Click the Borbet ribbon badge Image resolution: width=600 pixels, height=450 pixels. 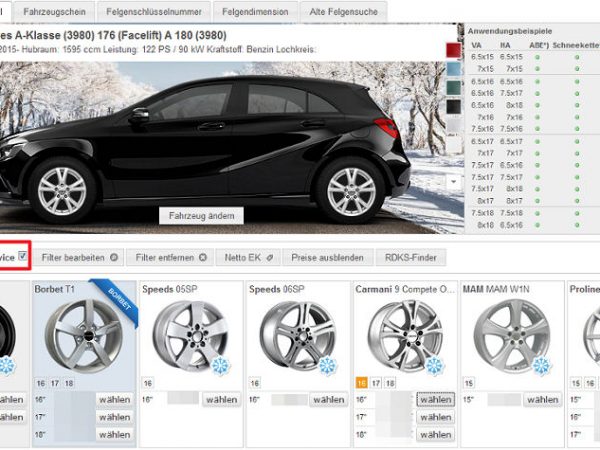click(117, 302)
